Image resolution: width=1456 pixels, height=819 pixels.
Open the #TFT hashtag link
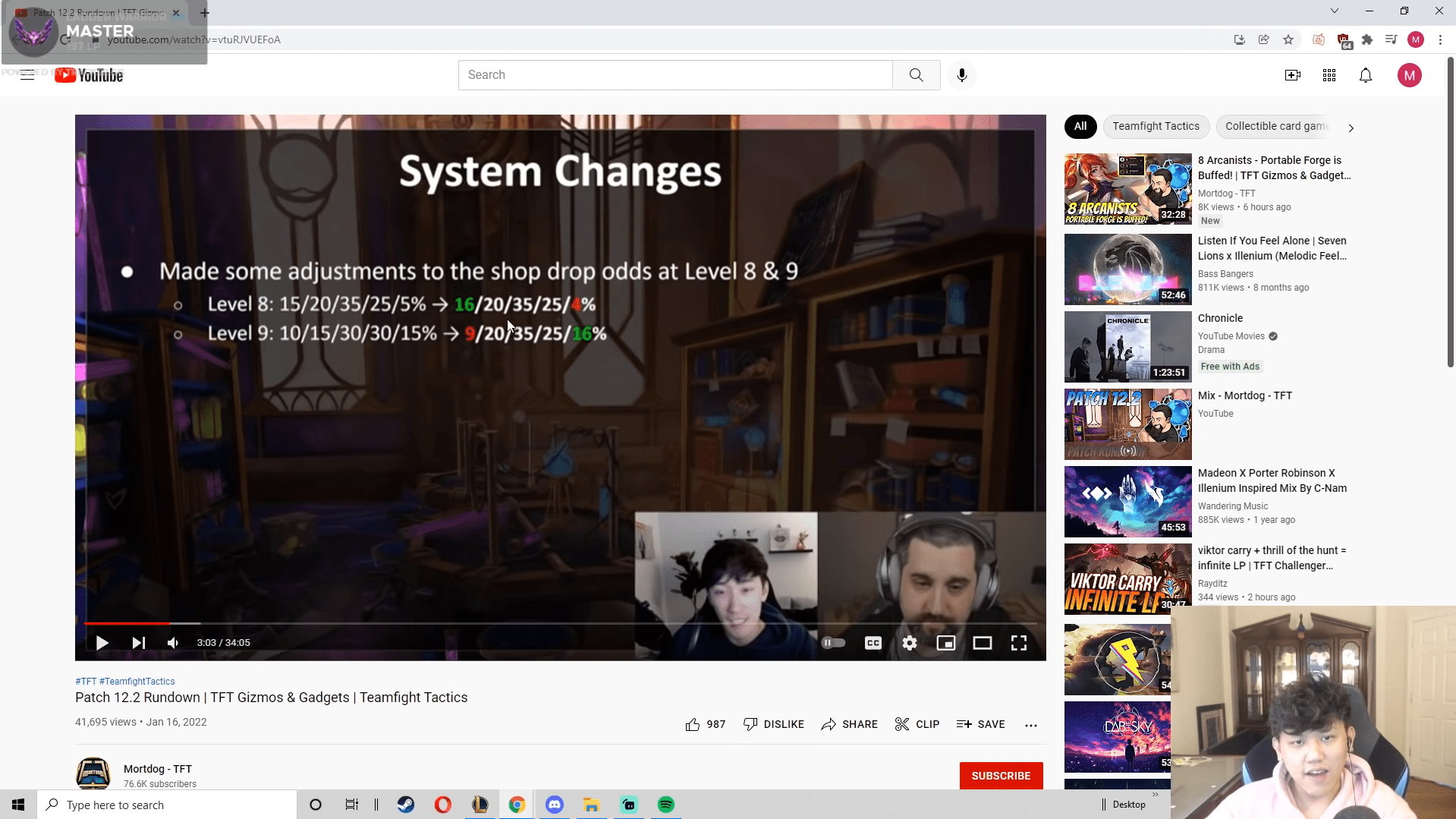coord(86,682)
